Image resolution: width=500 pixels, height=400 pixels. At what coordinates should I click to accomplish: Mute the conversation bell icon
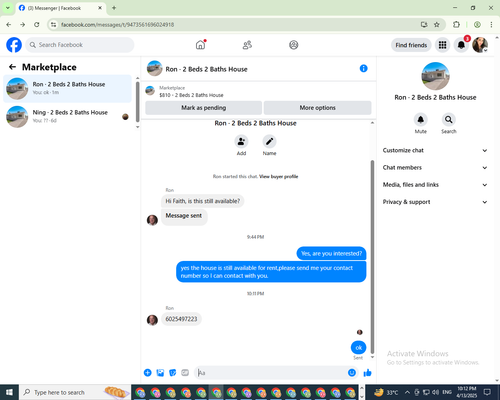point(421,119)
